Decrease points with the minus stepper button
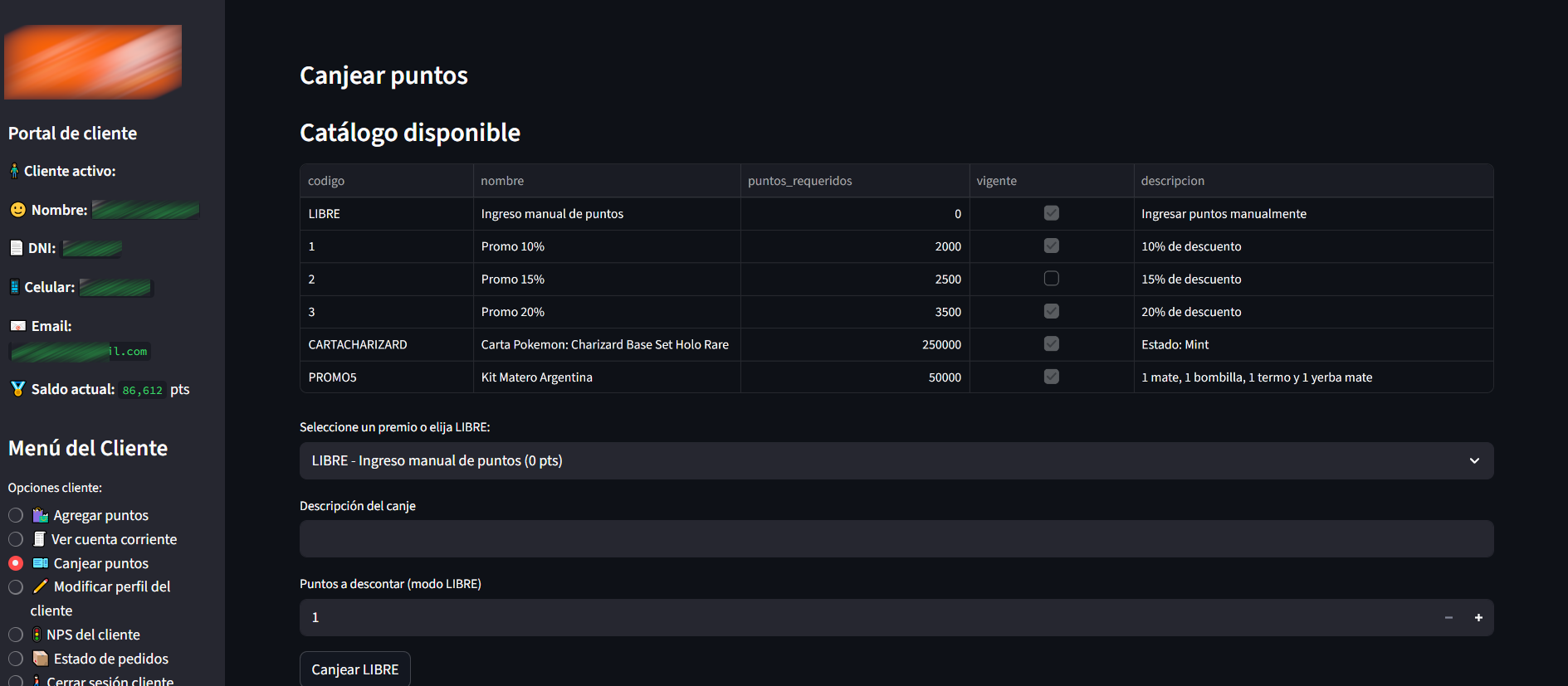Viewport: 1568px width, 686px height. click(1448, 617)
